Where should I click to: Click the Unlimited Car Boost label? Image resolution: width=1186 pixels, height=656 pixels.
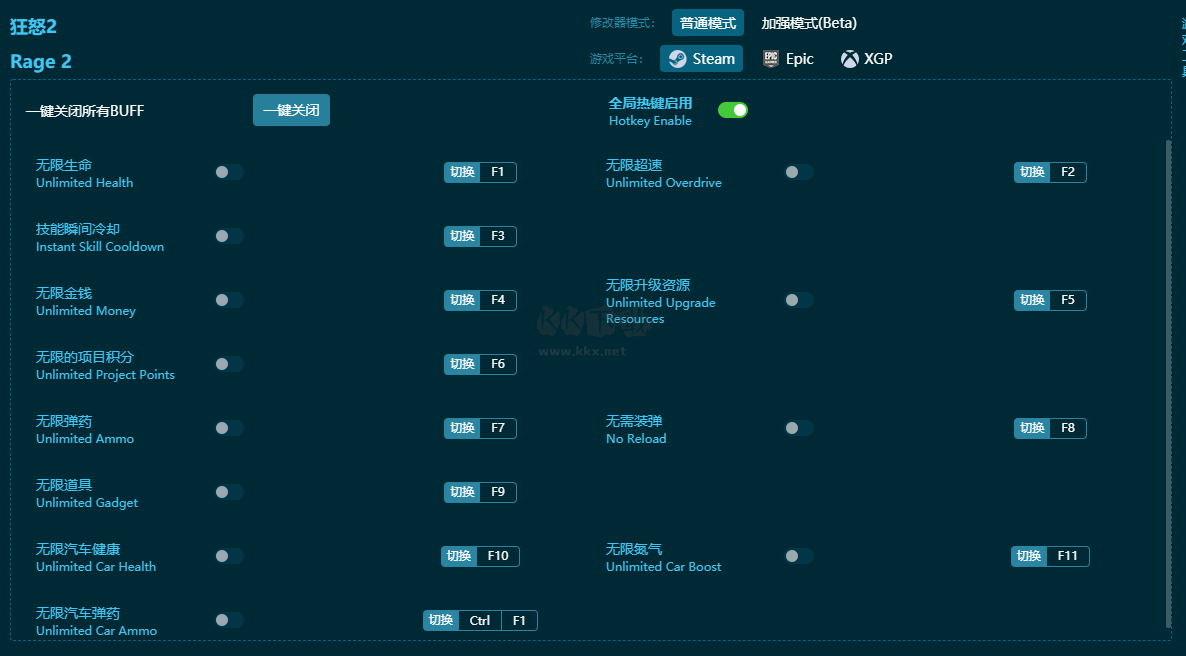[x=663, y=567]
